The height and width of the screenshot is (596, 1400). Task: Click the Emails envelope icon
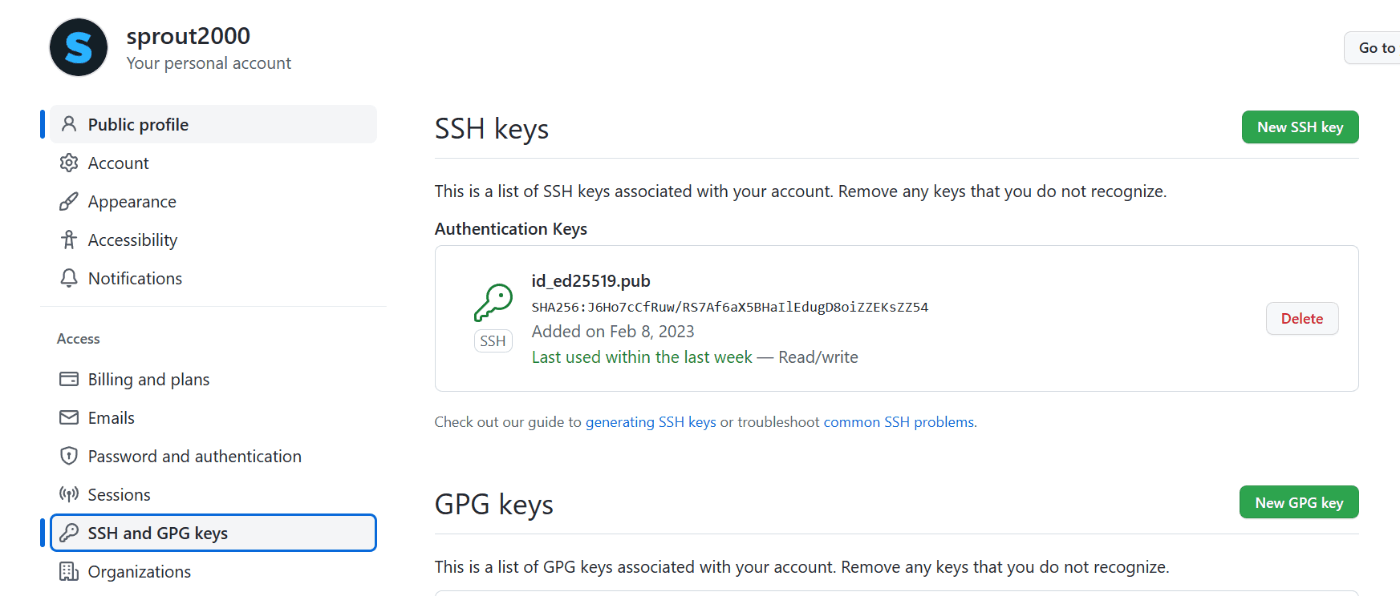[69, 418]
